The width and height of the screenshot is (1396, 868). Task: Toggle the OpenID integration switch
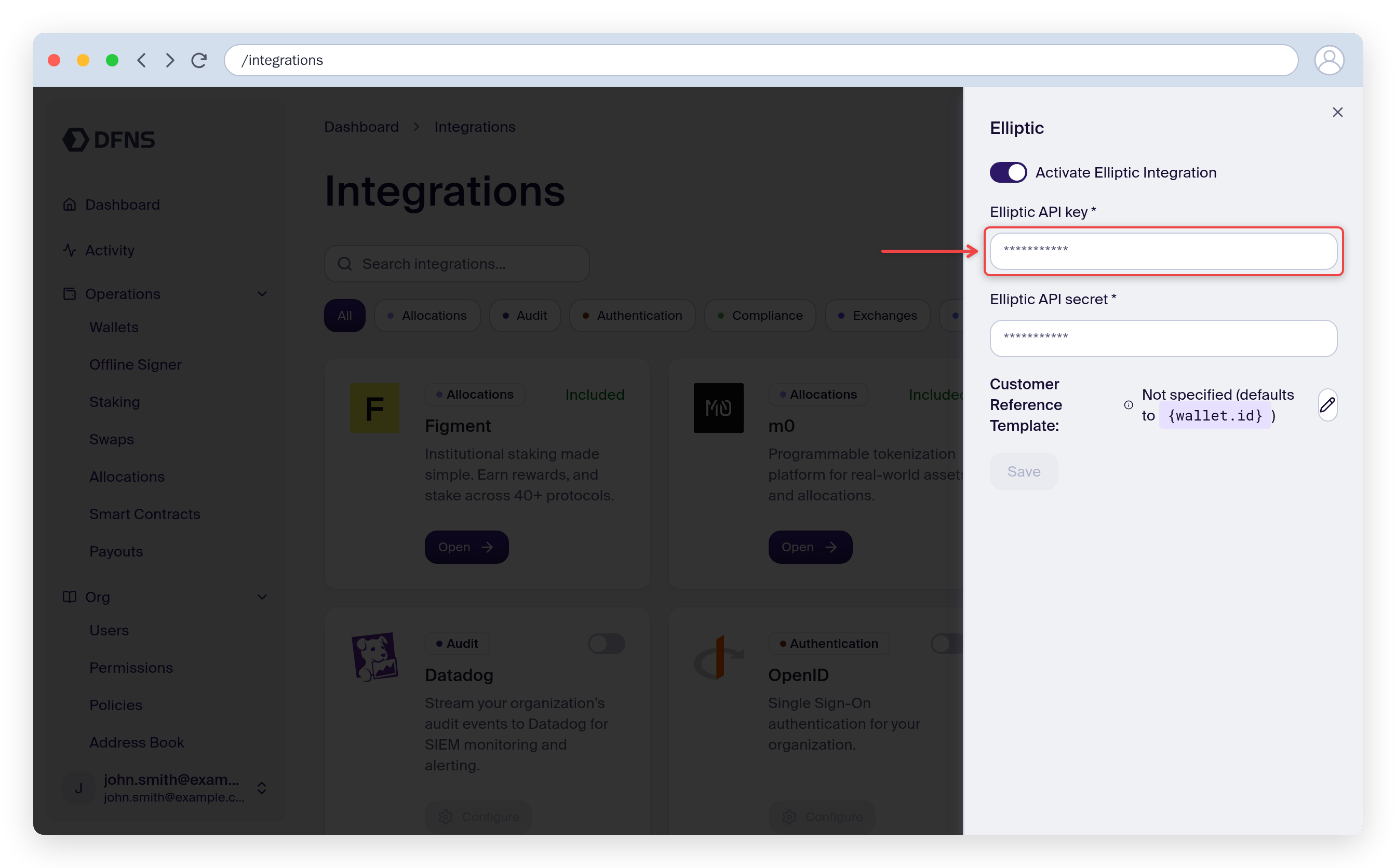[946, 644]
